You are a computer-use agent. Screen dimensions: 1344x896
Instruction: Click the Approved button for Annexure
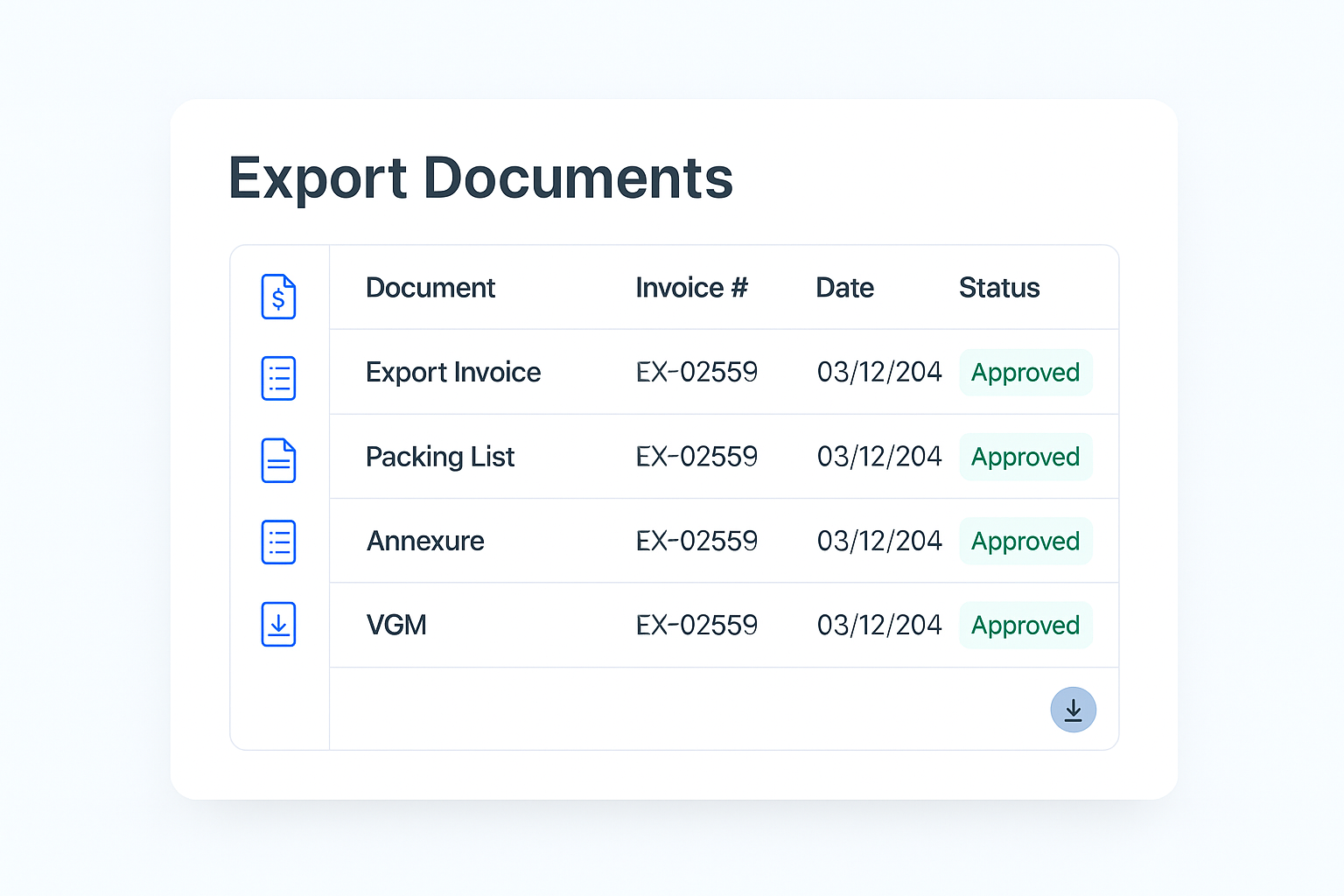1025,541
